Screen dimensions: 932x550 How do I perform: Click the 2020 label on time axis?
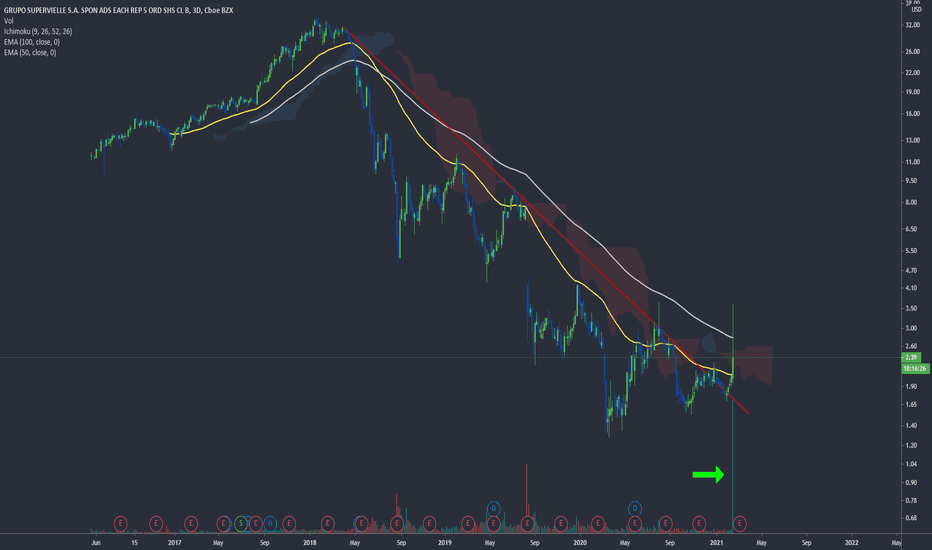click(580, 542)
